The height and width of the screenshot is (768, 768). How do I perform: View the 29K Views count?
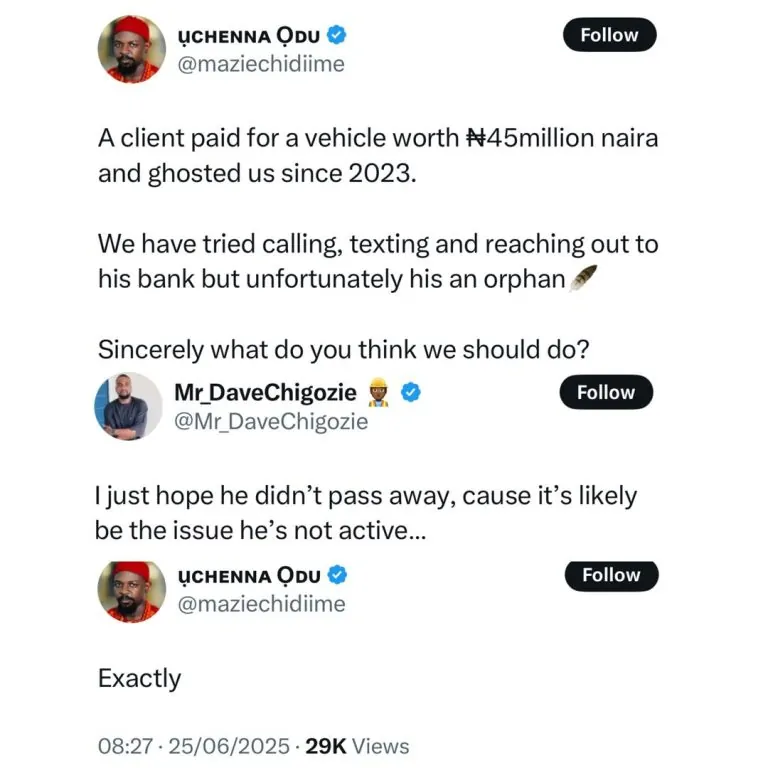[x=357, y=746]
